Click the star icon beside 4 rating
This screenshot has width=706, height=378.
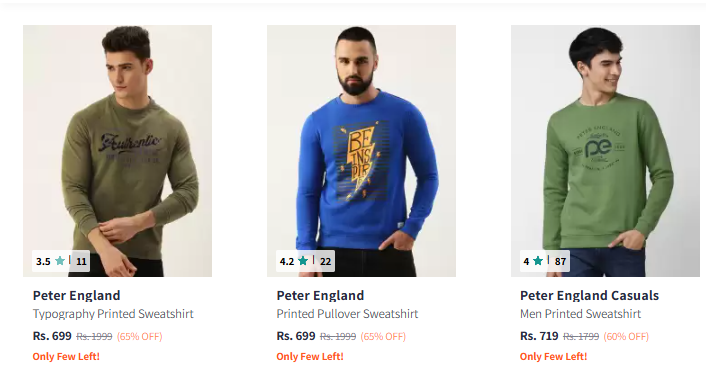click(x=538, y=261)
